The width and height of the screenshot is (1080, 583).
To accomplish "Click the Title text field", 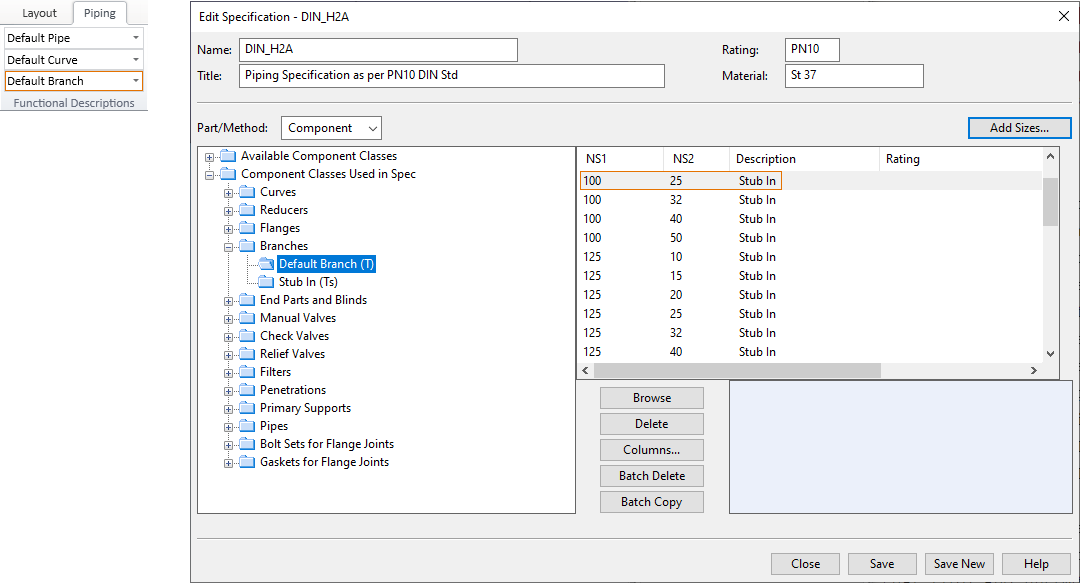I will (x=452, y=76).
